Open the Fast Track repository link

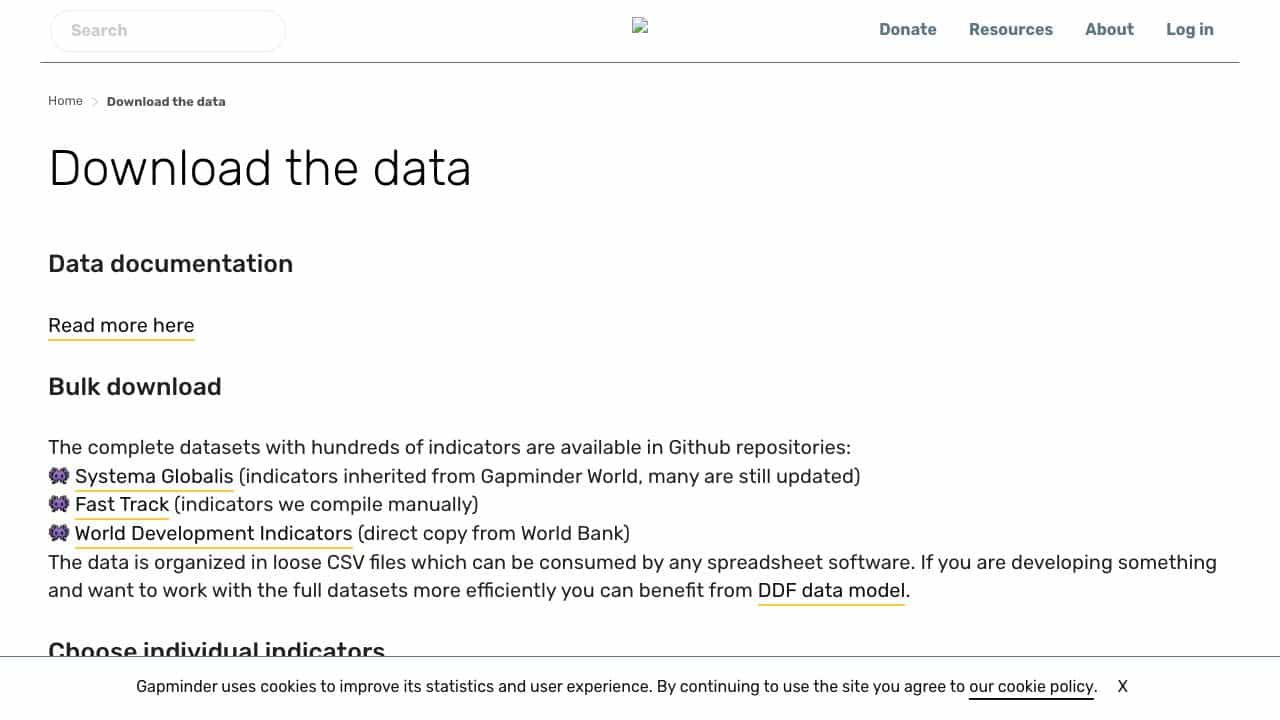click(122, 505)
